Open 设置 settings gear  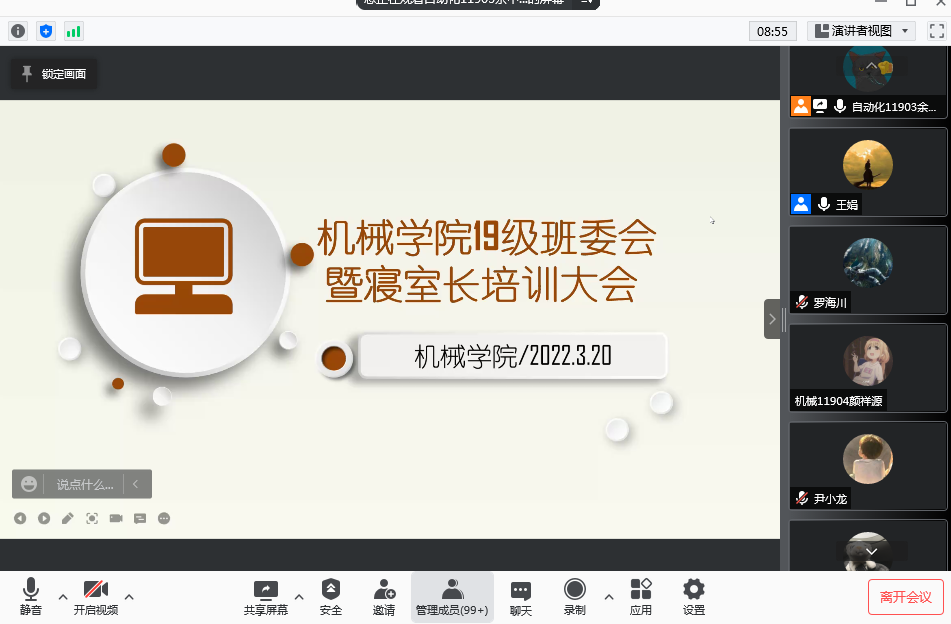(x=693, y=597)
